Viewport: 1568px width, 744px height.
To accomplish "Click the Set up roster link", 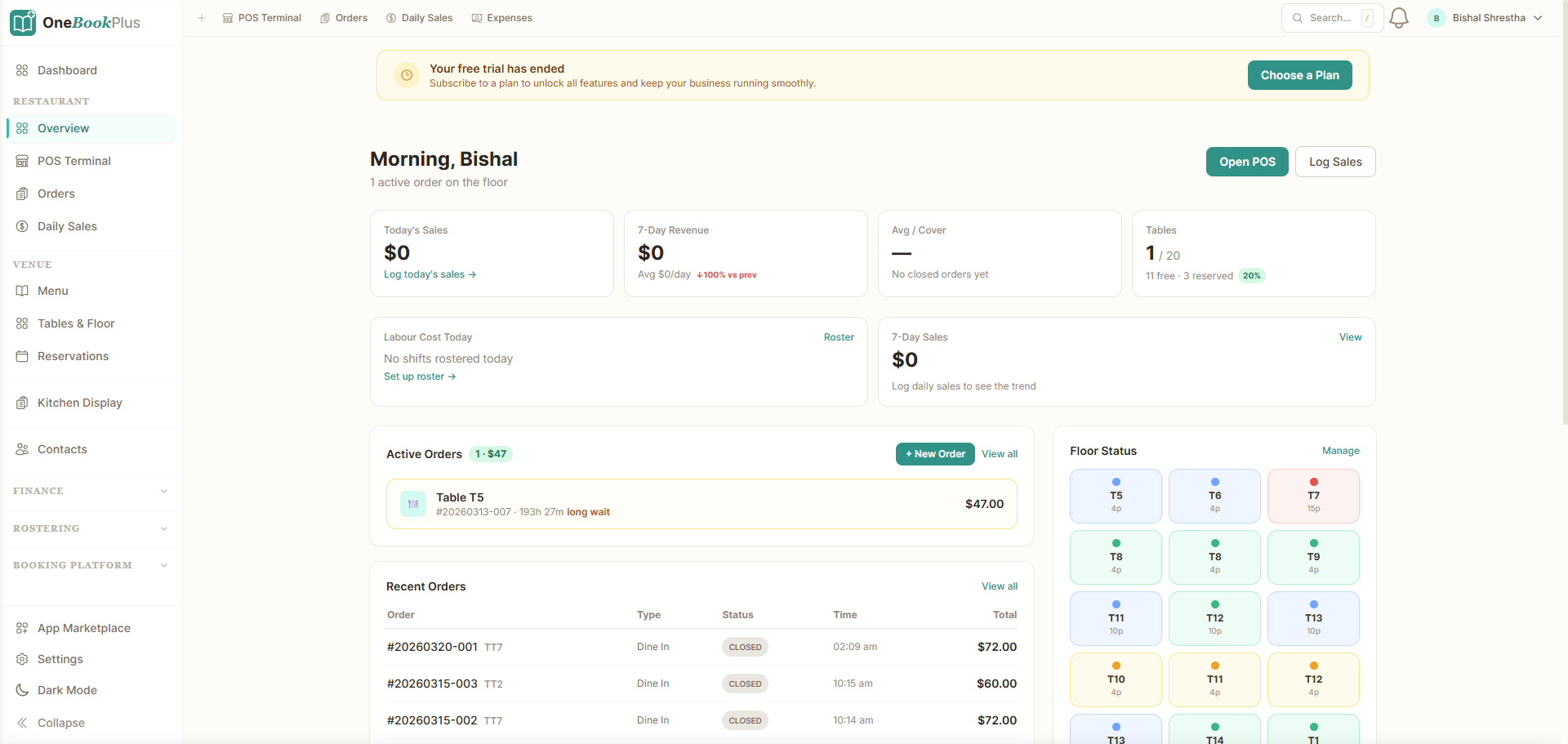I will [420, 376].
